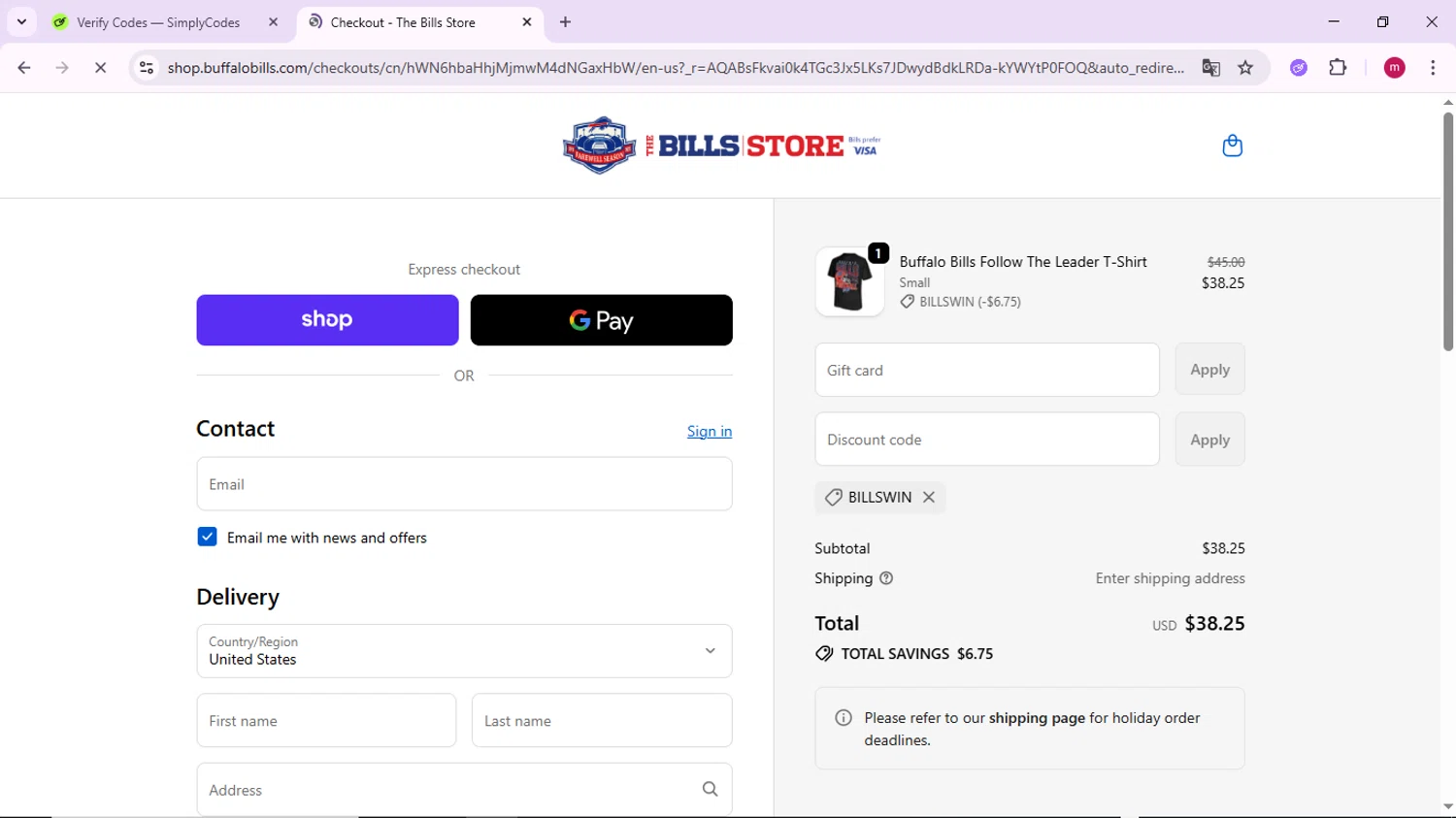This screenshot has height=818, width=1456.
Task: Open the Chrome three-dot menu
Action: click(1433, 68)
